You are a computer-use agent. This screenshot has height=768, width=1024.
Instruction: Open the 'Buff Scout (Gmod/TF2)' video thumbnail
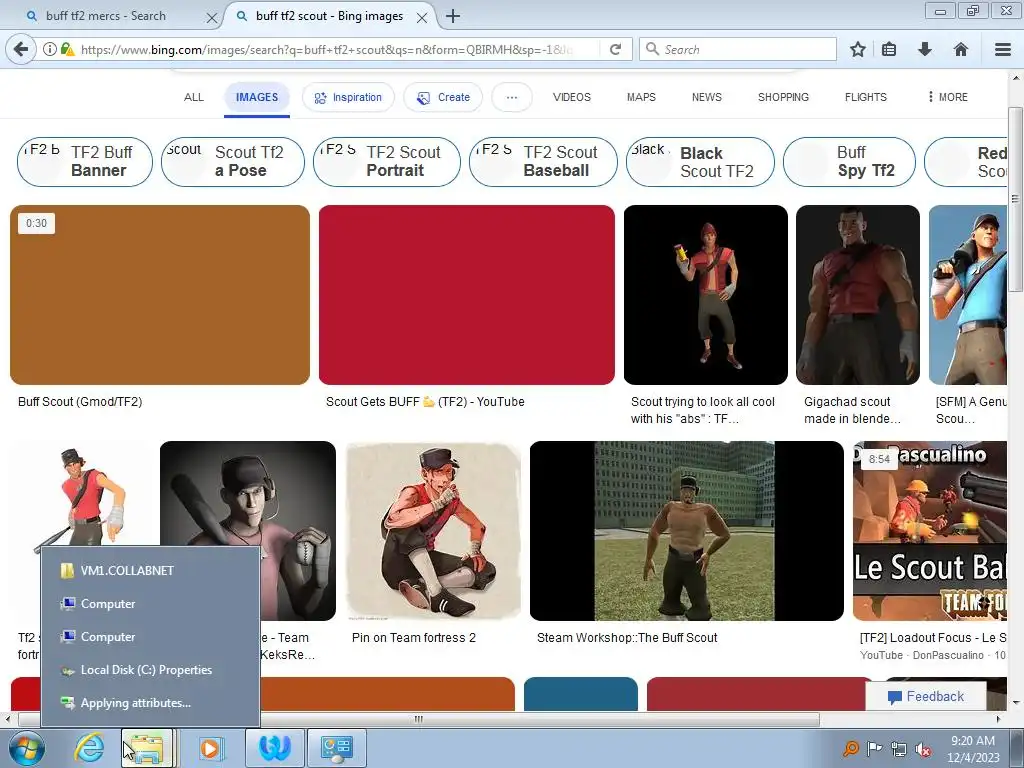click(x=160, y=295)
